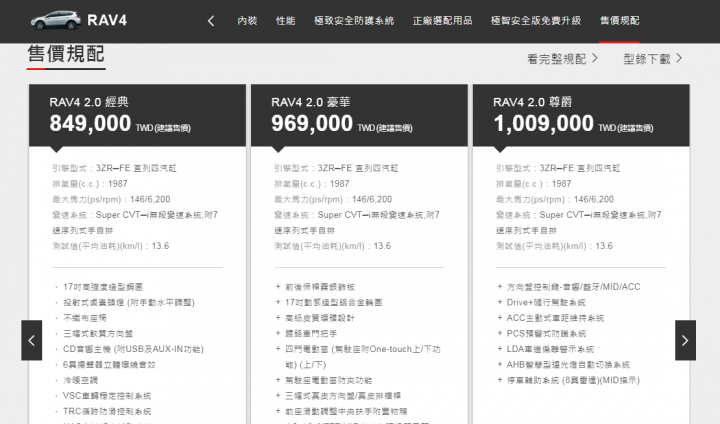720x424 pixels.
Task: Select the RAV4 2.0 豪華 card header
Action: click(359, 115)
